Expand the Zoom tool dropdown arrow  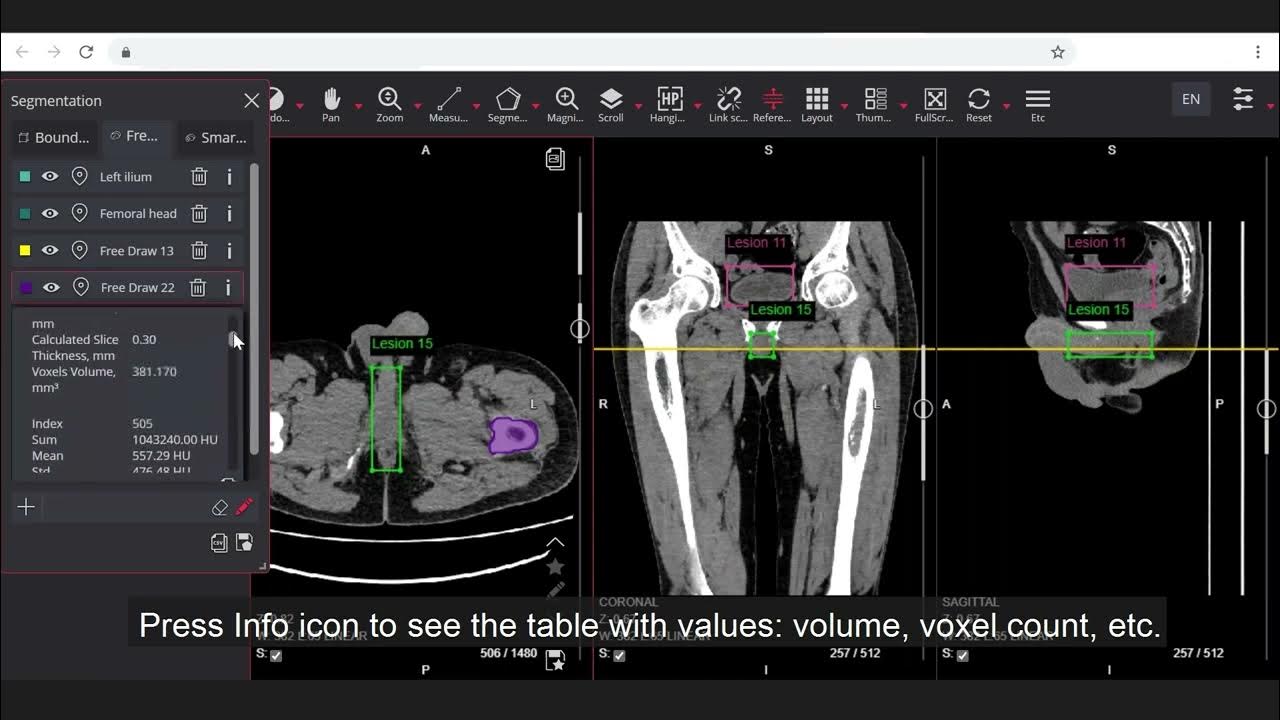tap(417, 106)
